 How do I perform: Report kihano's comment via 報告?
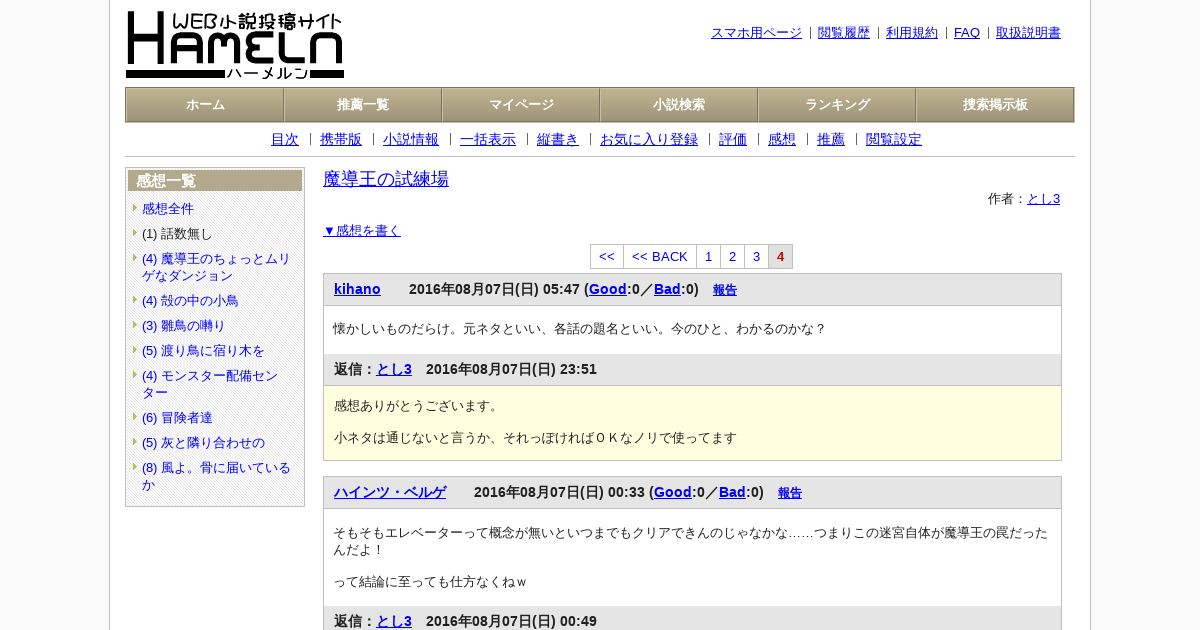(725, 291)
